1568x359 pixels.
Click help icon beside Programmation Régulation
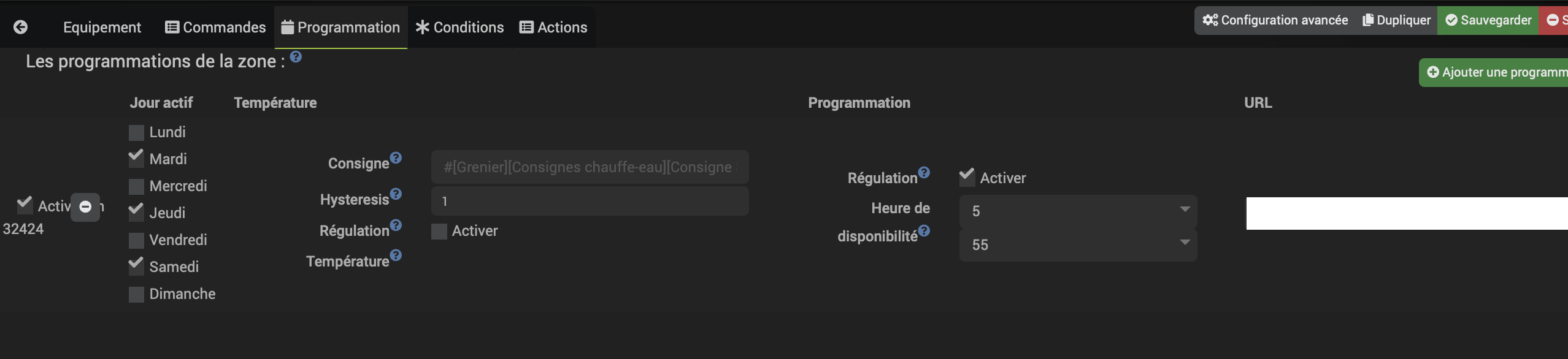pyautogui.click(x=924, y=173)
